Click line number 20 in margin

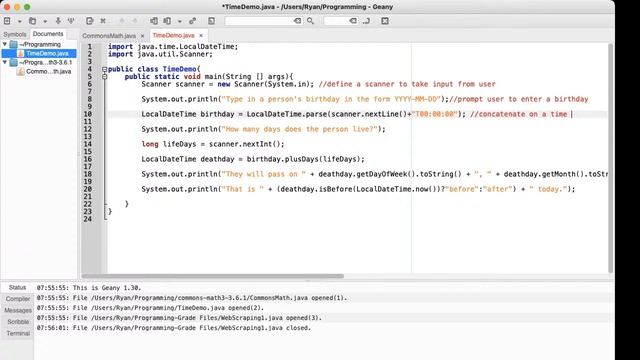[87, 189]
